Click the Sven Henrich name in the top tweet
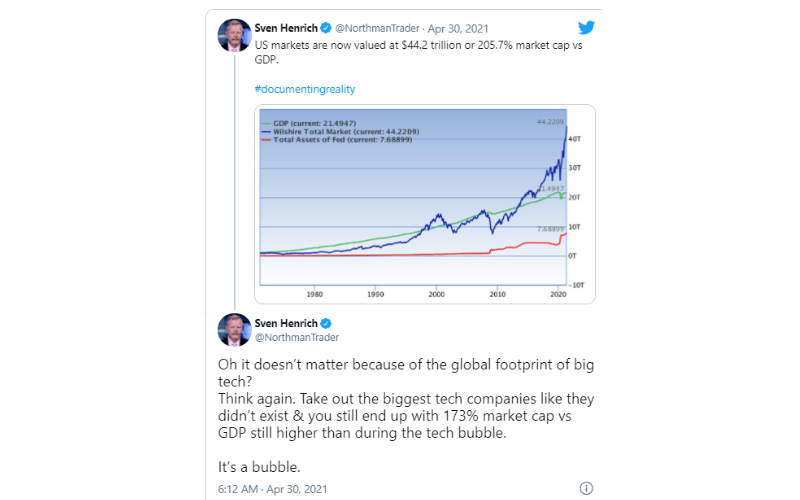This screenshot has height=500, width=800. pyautogui.click(x=286, y=28)
